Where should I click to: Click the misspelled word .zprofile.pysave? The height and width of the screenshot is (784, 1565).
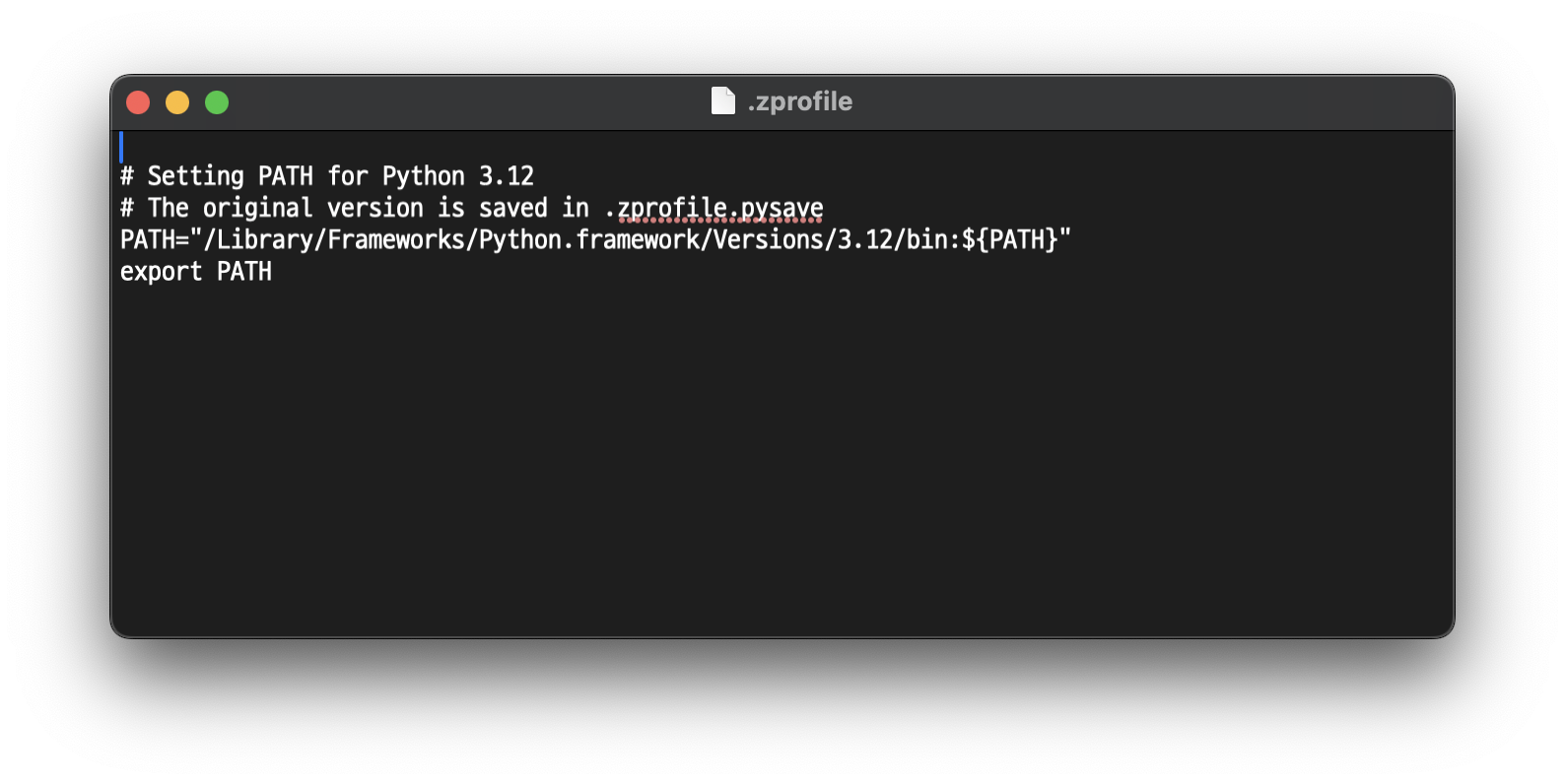[x=714, y=209]
